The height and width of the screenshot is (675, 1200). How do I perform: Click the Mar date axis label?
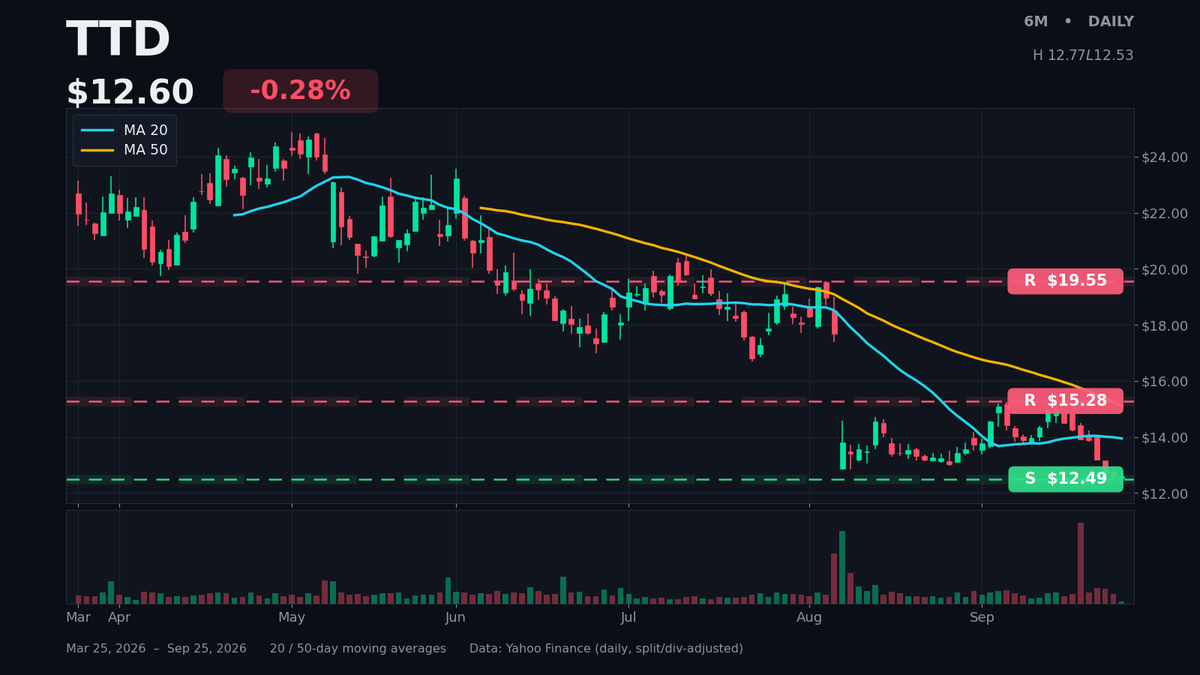(78, 618)
